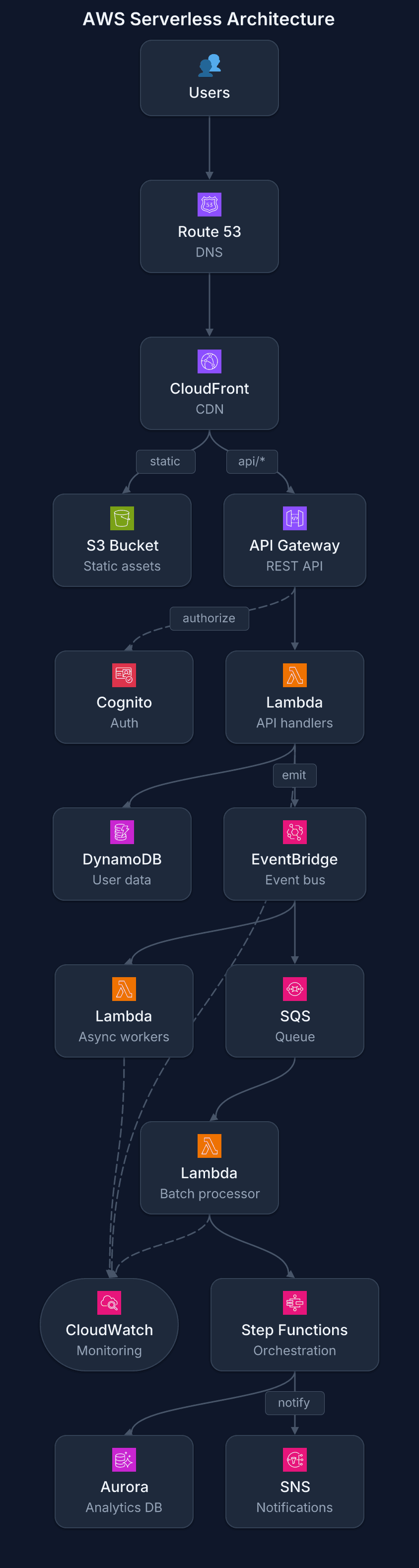The width and height of the screenshot is (419, 1568).
Task: Select the Route 53 shield icon
Action: [x=209, y=205]
